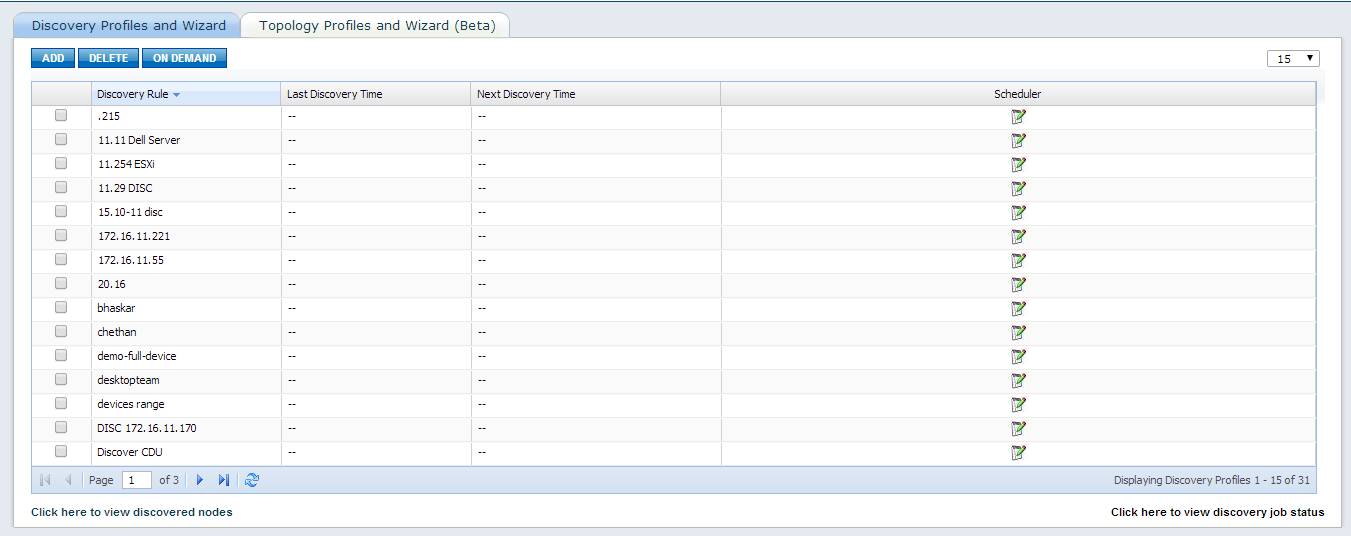Viewport: 1351px width, 536px height.
Task: Select Discovery Profiles and Wizard tab
Action: [x=128, y=26]
